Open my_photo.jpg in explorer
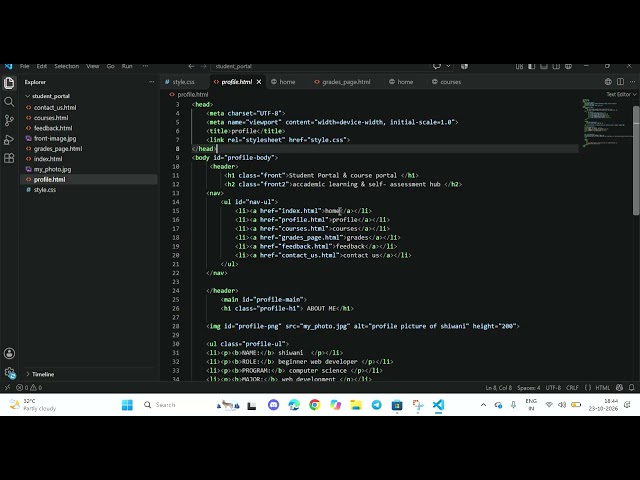Viewport: 640px width, 480px height. click(x=52, y=169)
